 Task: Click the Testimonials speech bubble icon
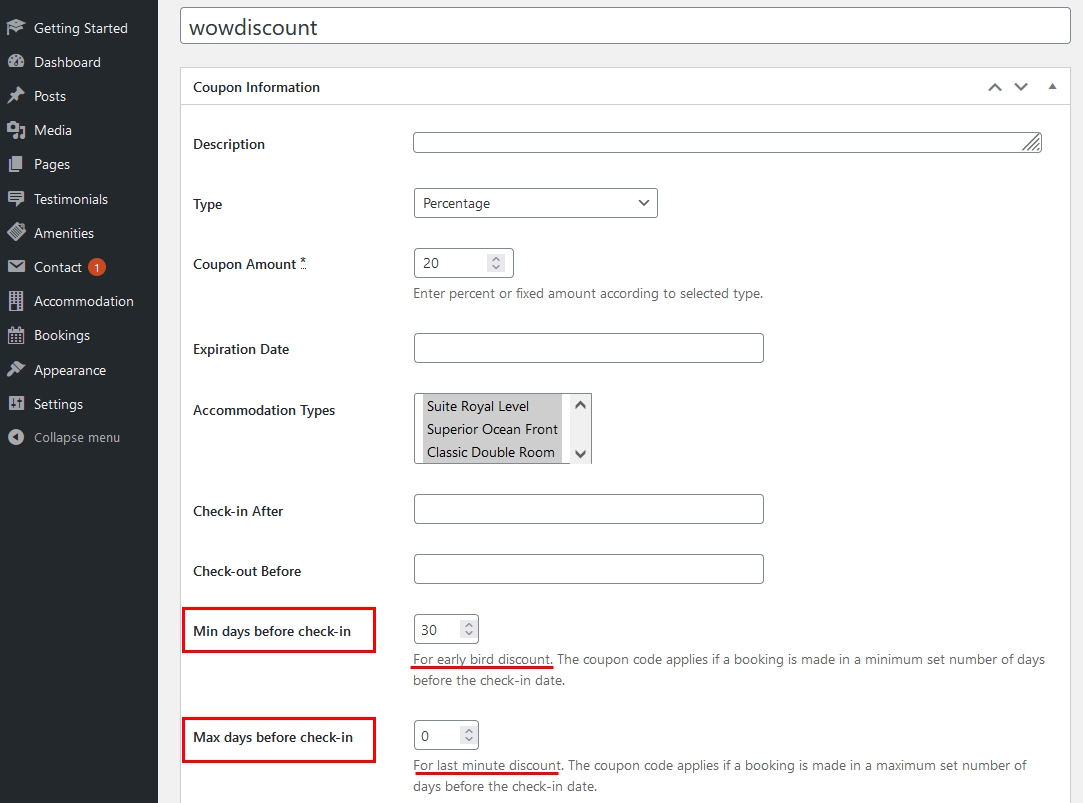click(17, 199)
